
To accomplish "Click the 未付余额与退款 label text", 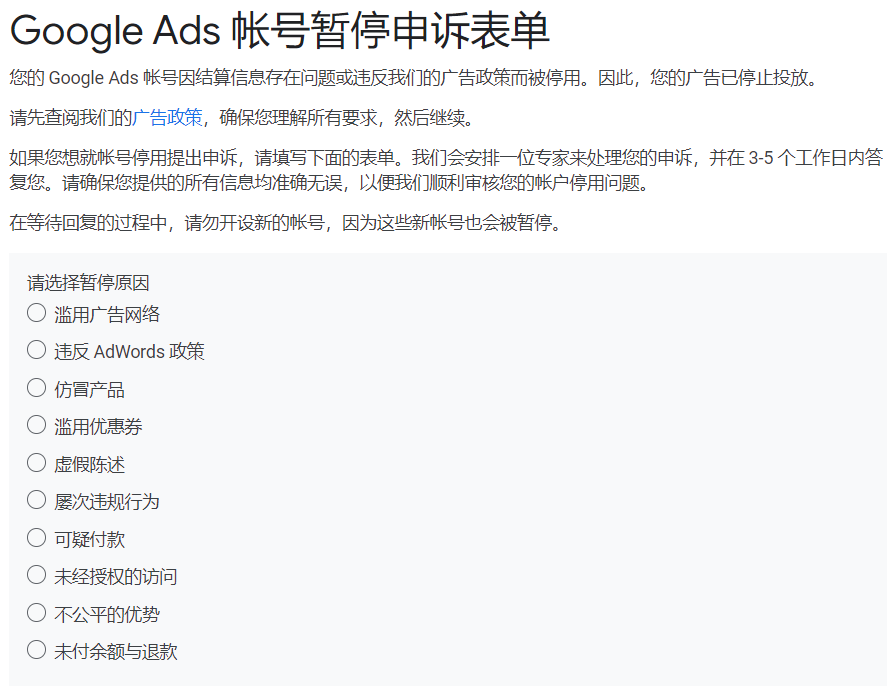I will click(x=115, y=651).
